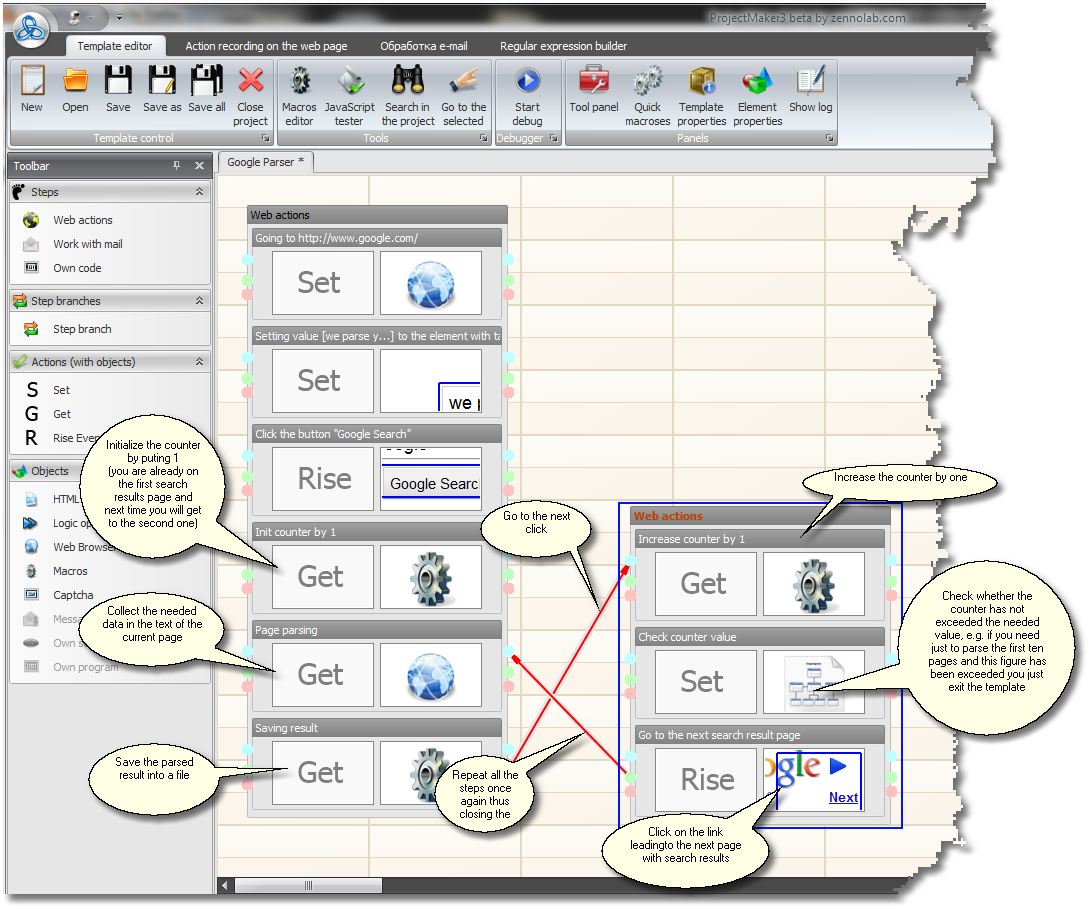
Task: Click the Captcha object item
Action: click(x=72, y=595)
